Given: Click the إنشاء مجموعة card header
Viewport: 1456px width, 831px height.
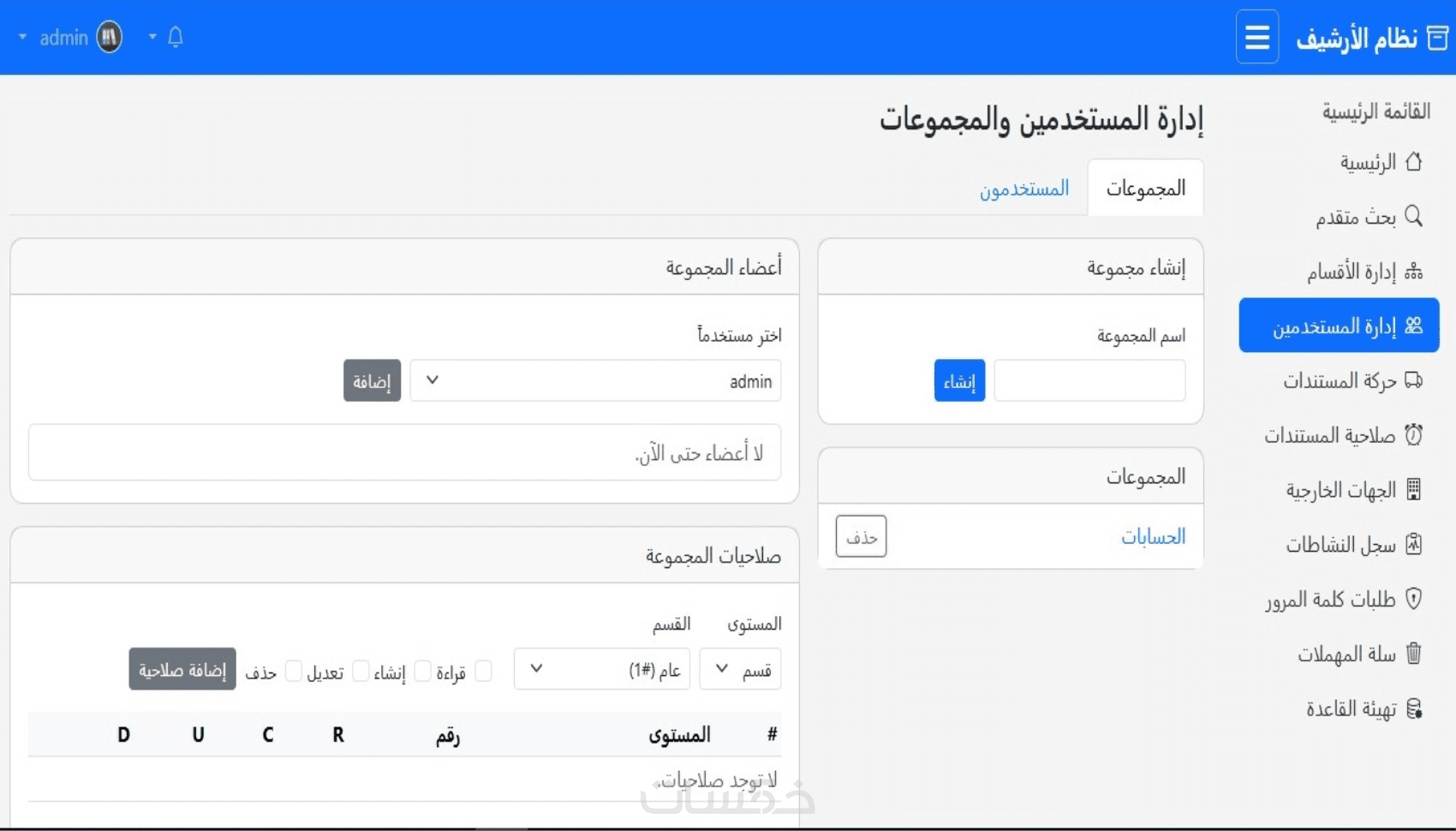Looking at the screenshot, I should coord(1011,267).
